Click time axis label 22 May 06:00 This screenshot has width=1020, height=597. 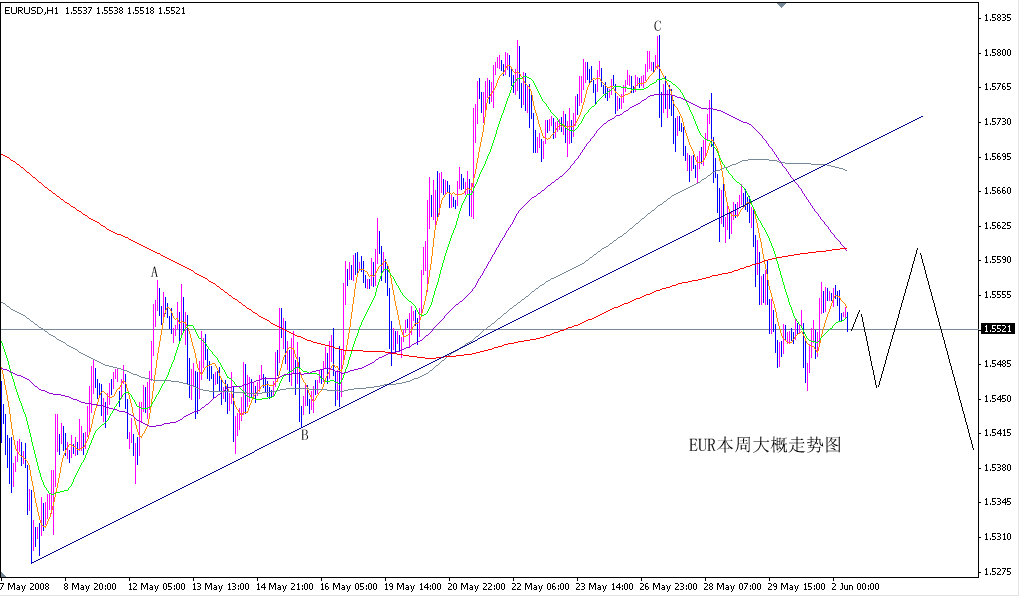click(541, 587)
